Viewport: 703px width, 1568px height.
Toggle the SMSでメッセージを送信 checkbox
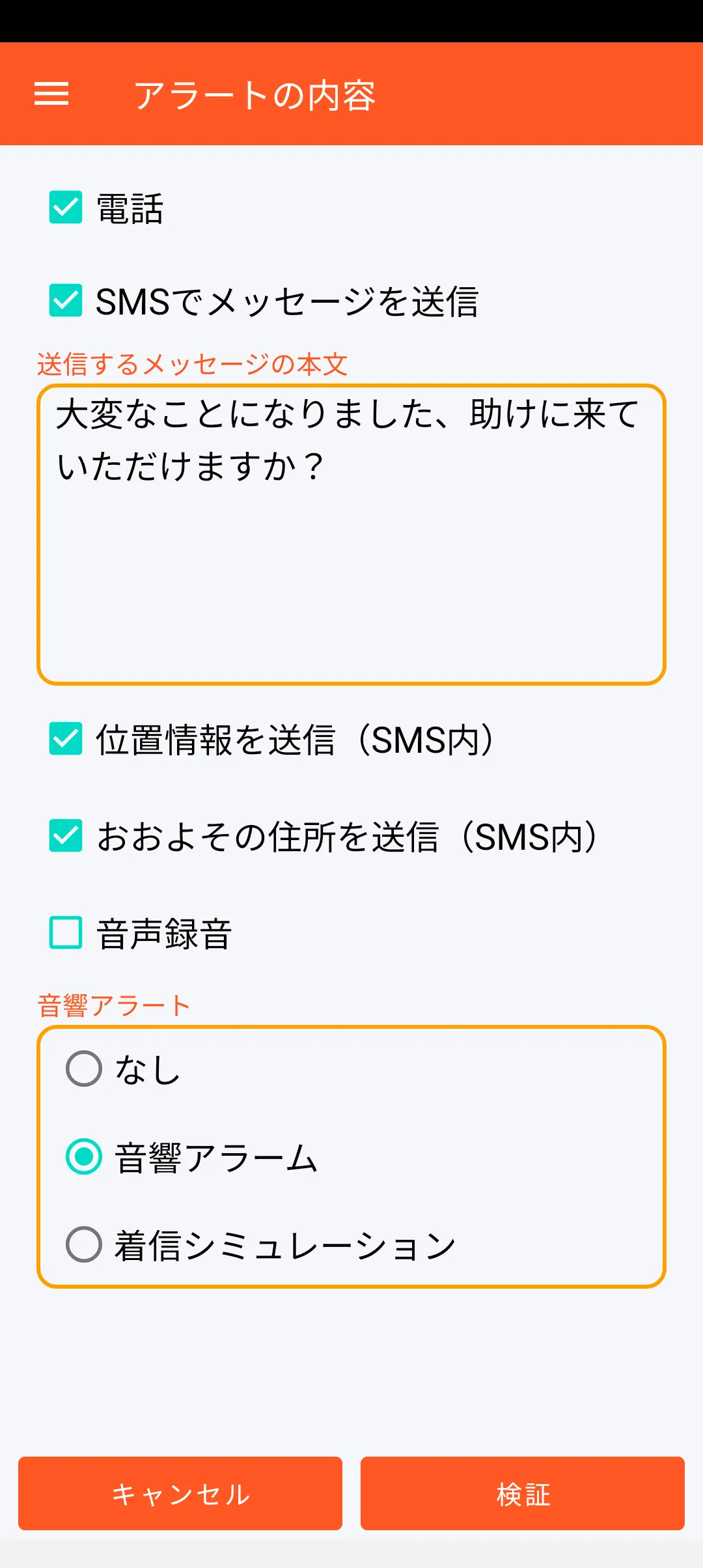[66, 300]
